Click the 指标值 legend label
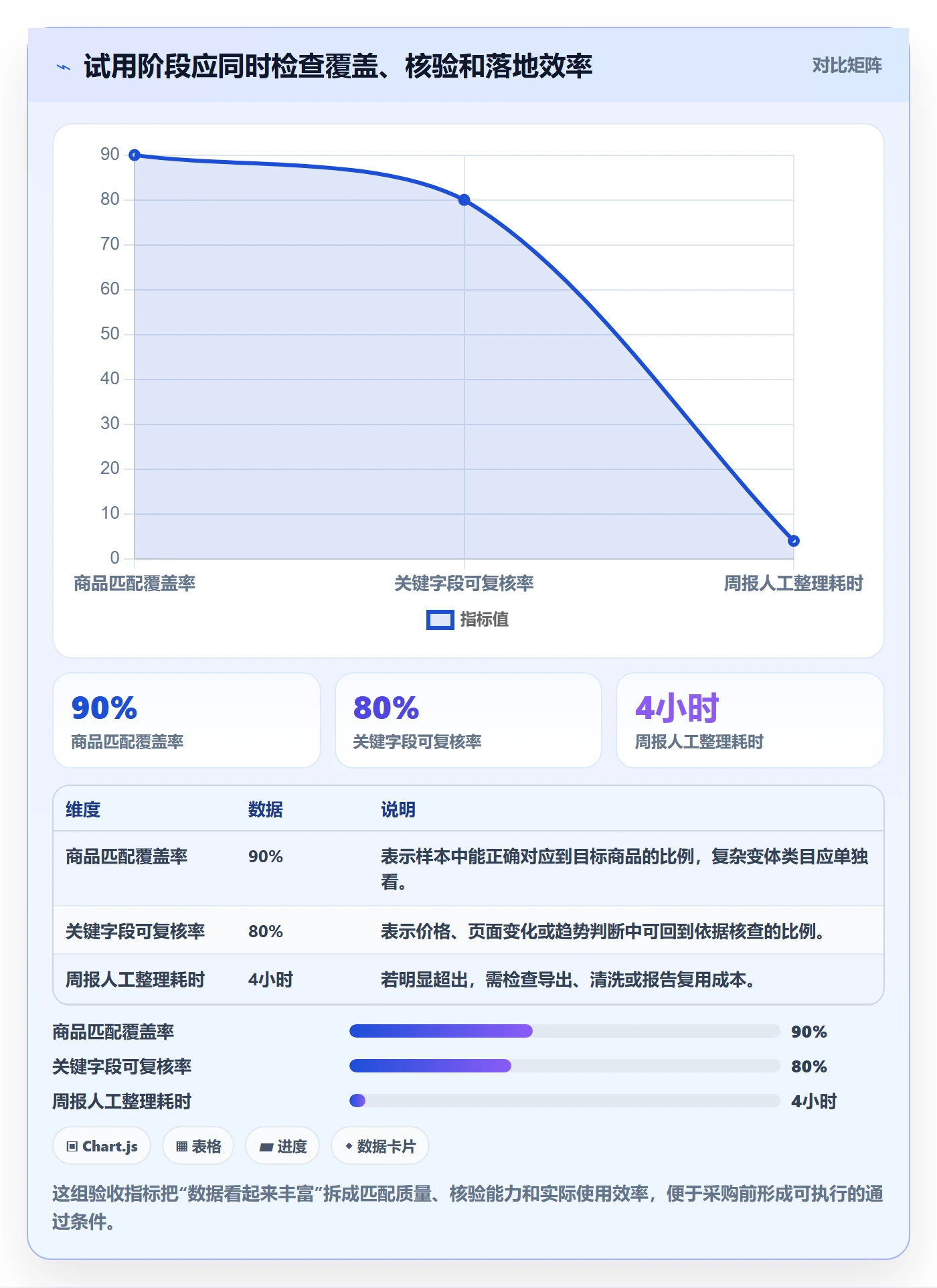This screenshot has width=937, height=1288. click(x=485, y=620)
